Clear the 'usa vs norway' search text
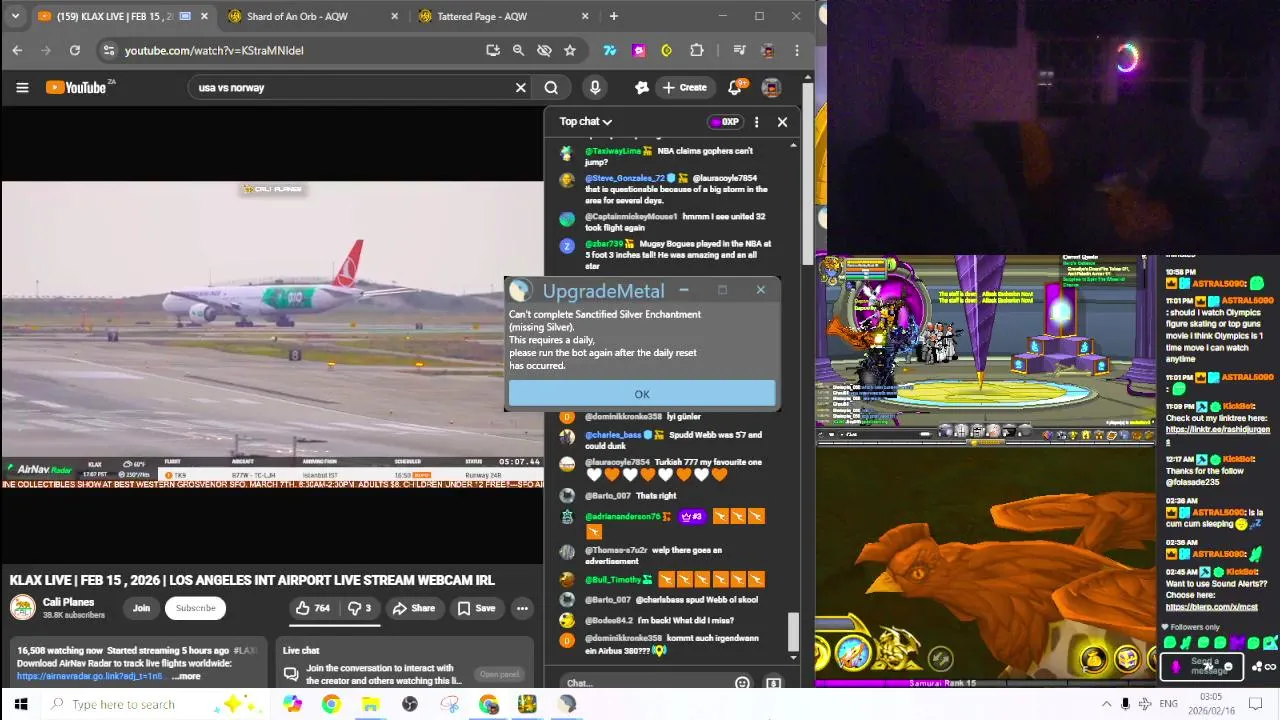The height and width of the screenshot is (720, 1280). 520,88
